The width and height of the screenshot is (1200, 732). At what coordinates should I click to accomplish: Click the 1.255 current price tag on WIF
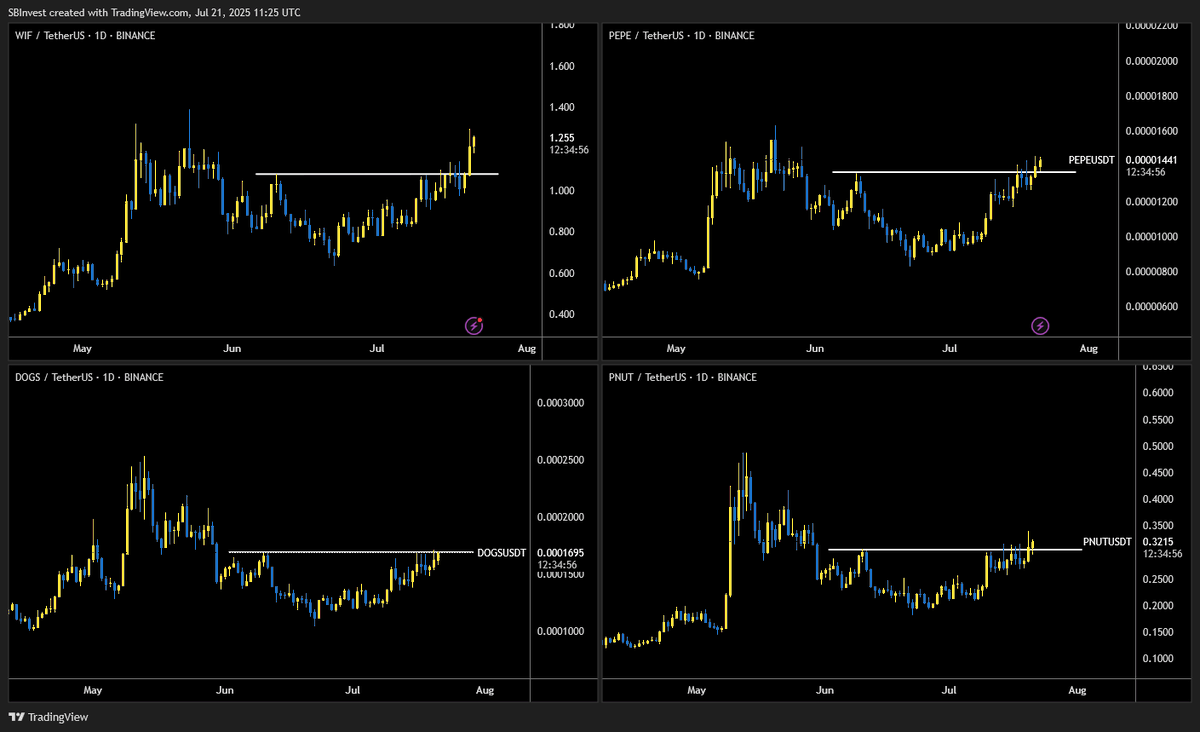[563, 138]
